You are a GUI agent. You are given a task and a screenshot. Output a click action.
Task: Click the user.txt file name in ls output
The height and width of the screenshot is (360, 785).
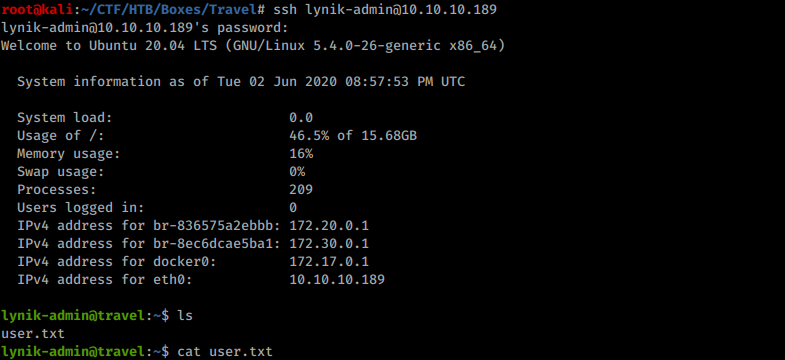33,334
